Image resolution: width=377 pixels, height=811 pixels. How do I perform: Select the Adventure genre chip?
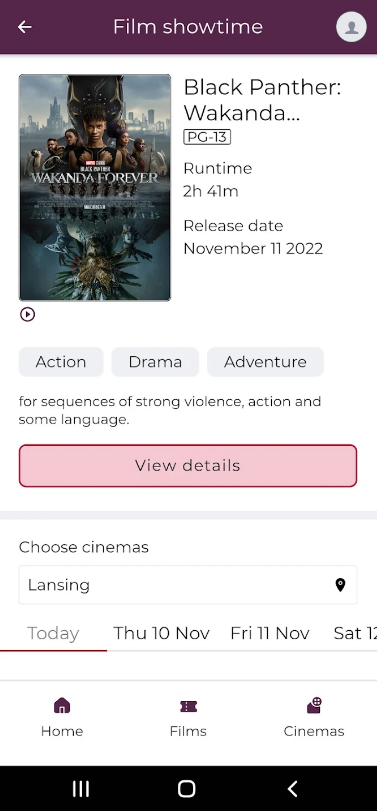pos(265,362)
